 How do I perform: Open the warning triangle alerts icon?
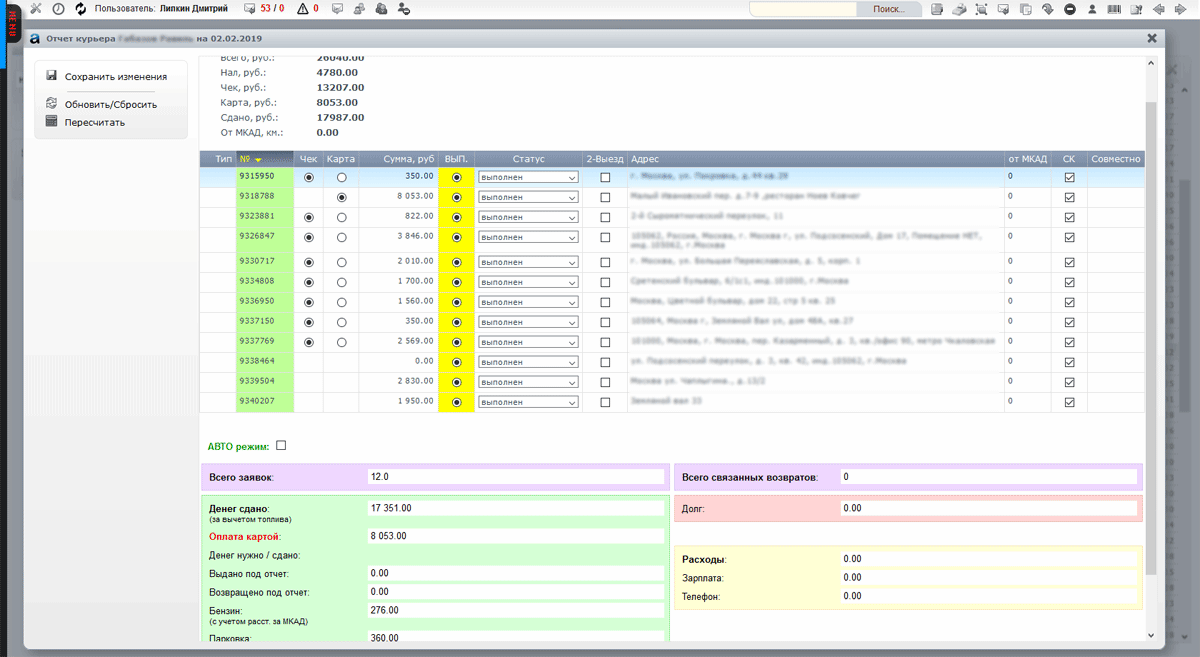303,9
